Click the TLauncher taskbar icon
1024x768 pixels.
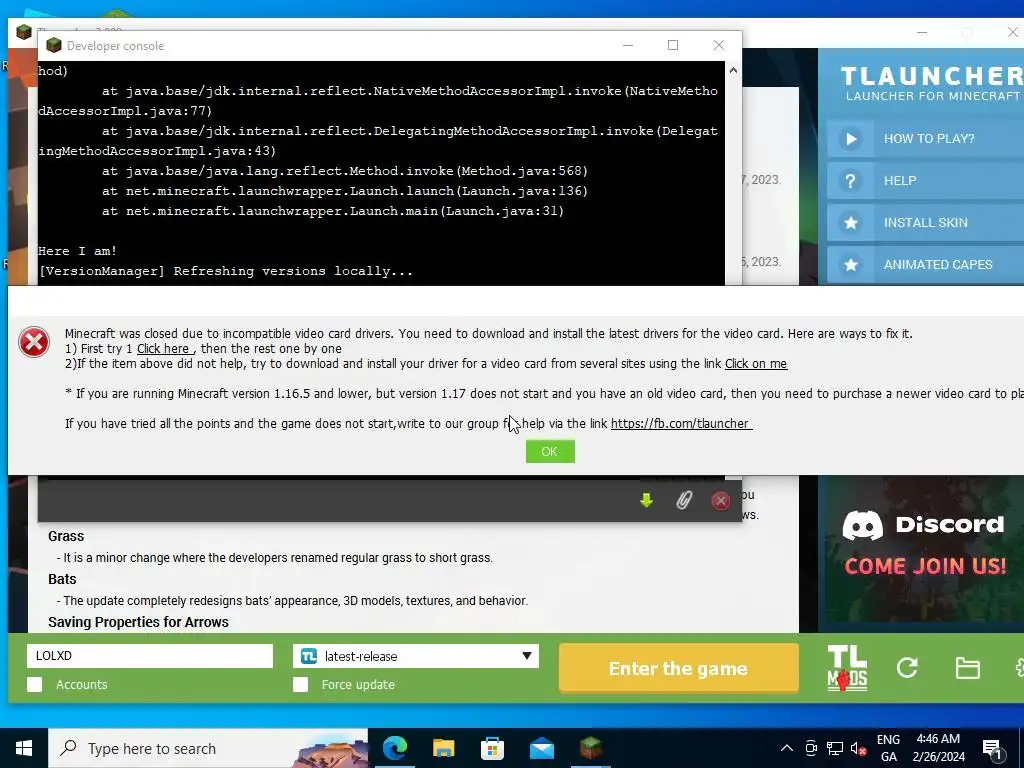590,748
